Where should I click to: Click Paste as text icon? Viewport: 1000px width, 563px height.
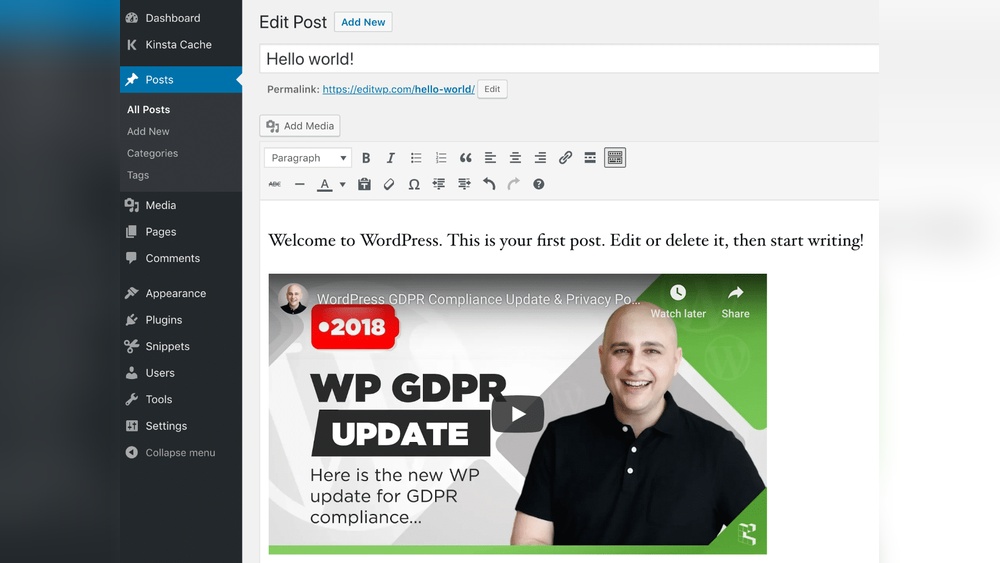pyautogui.click(x=364, y=184)
